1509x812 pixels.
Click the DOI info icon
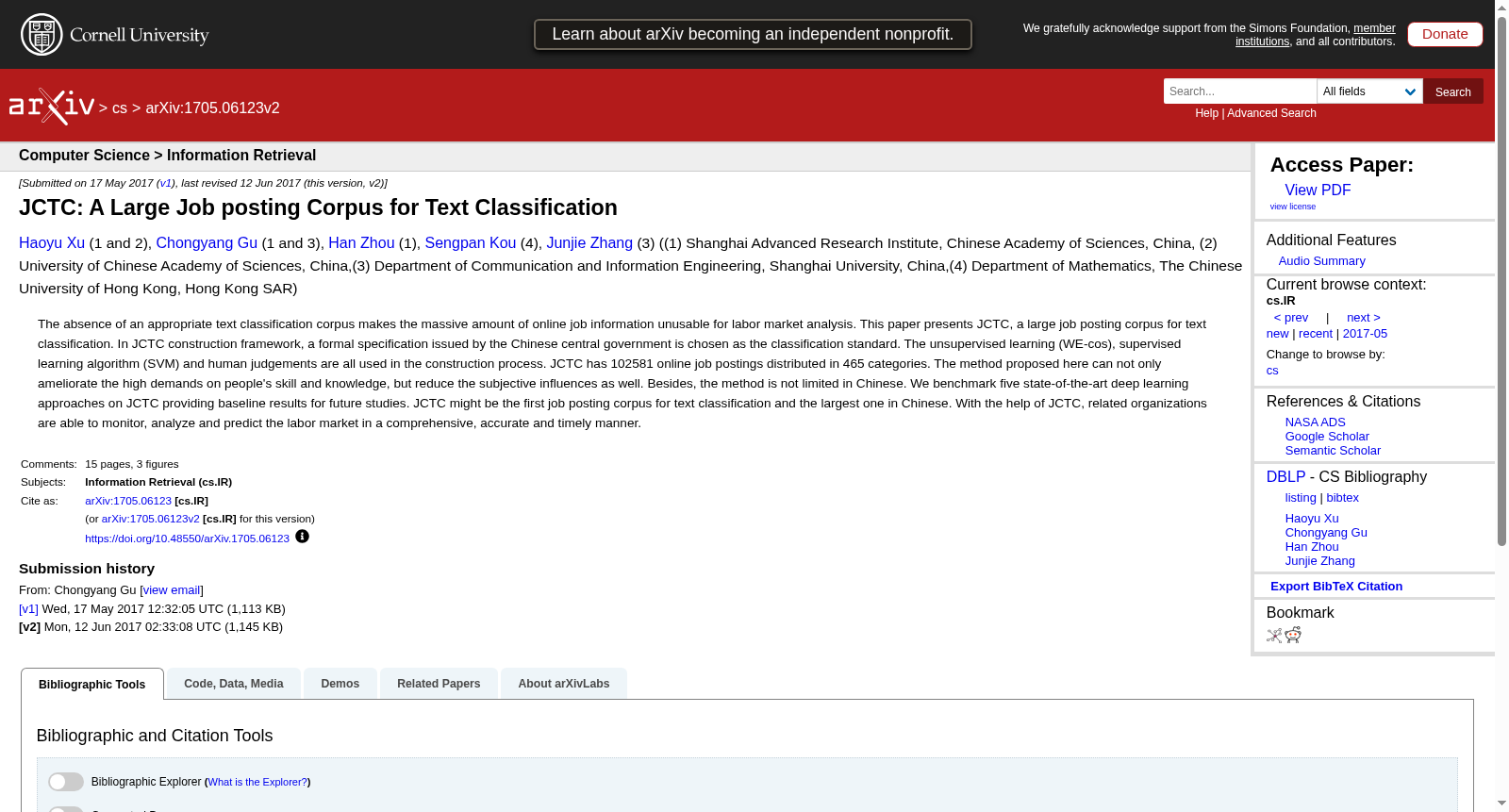point(302,537)
